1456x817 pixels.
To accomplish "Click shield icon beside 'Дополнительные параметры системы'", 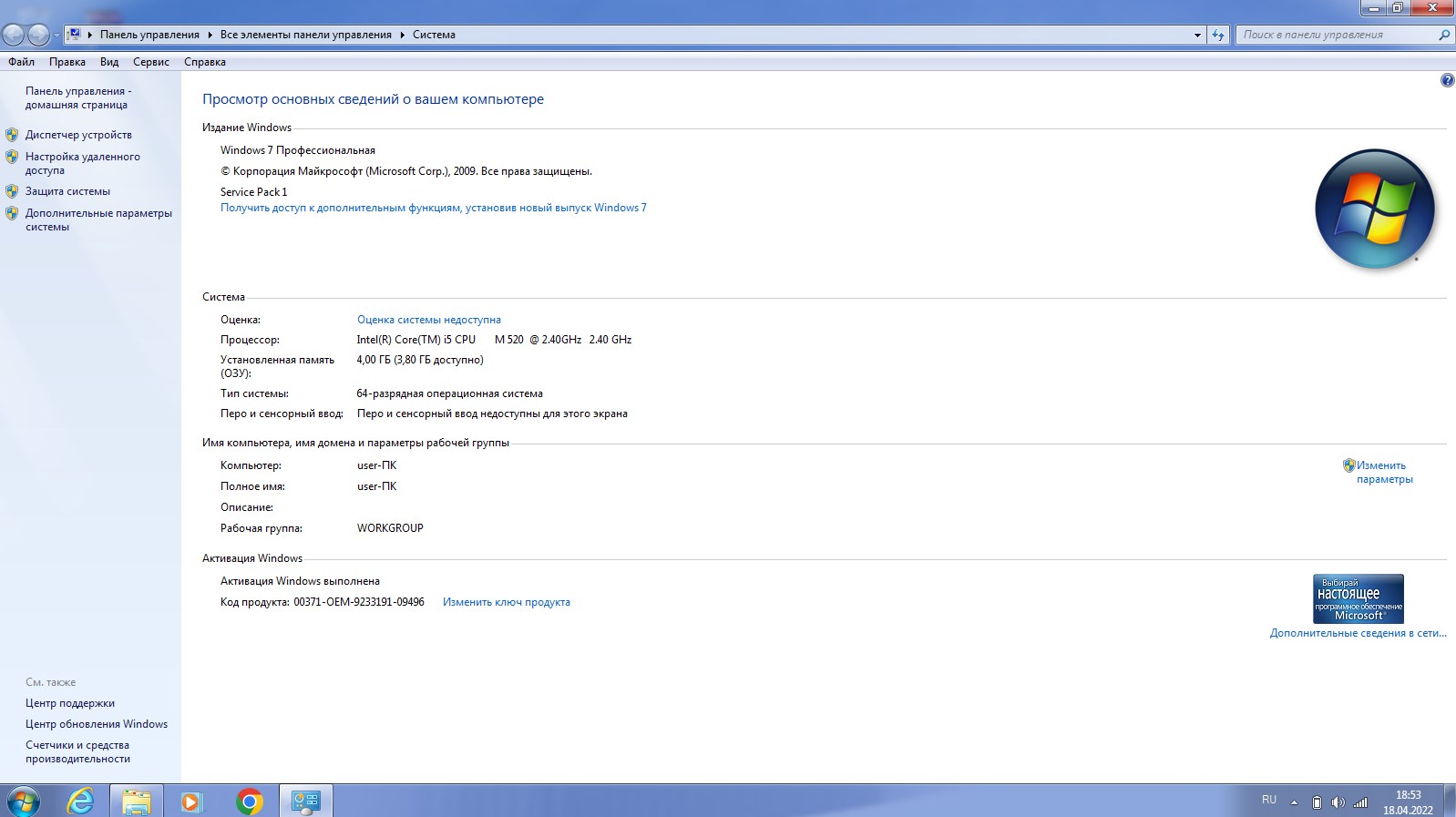I will point(12,213).
